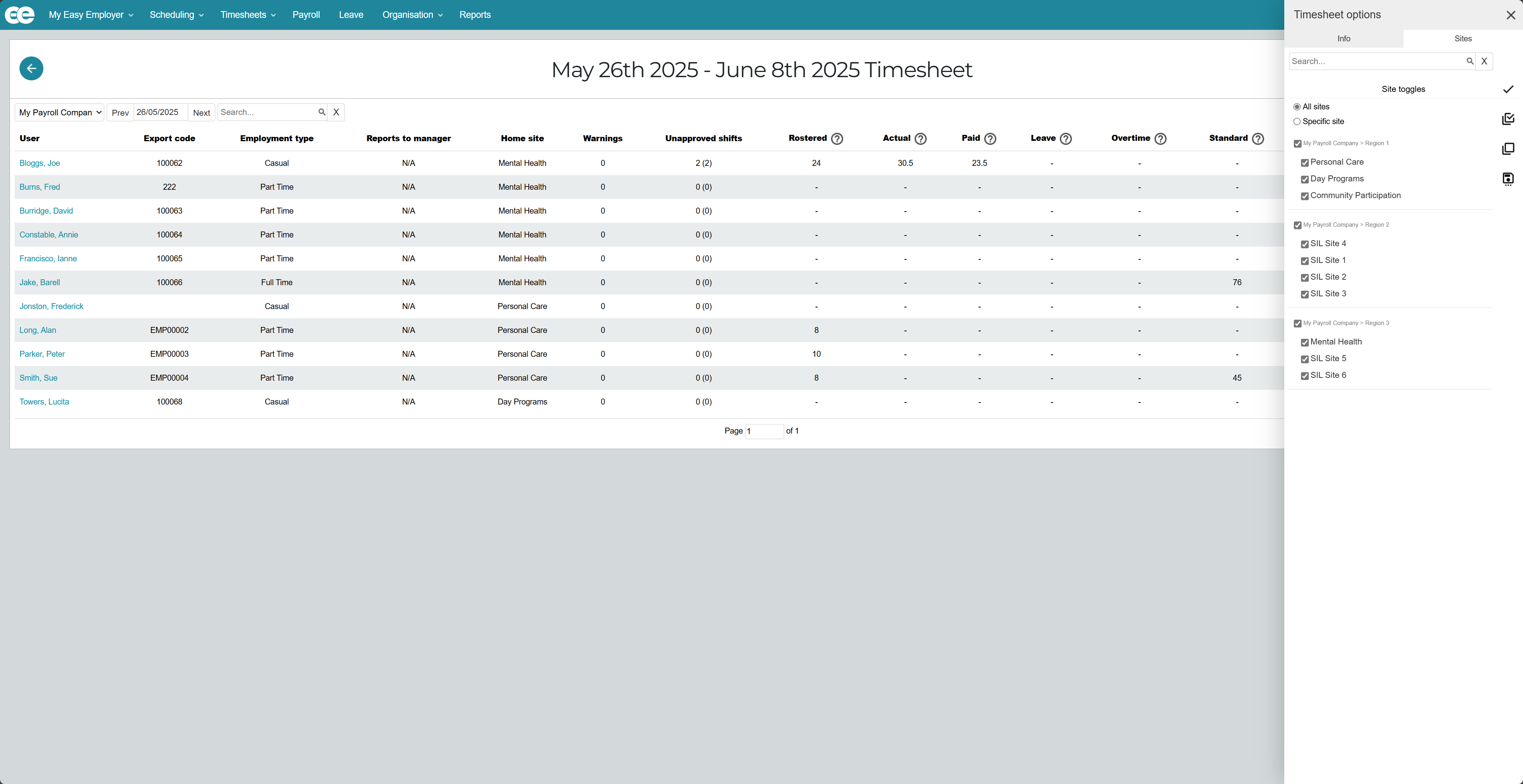Uncheck the Day Programs site
Screen dimensions: 1523x784
point(1305,179)
